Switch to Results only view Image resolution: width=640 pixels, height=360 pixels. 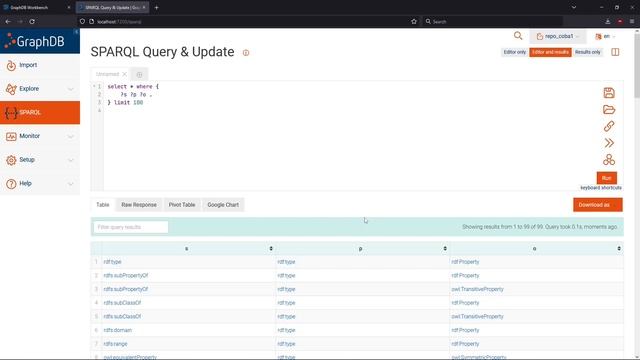587,52
